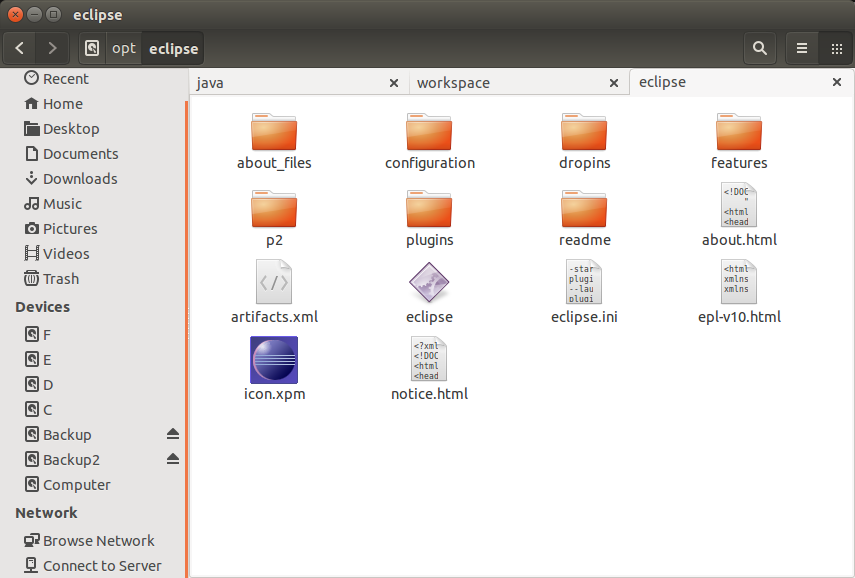The image size is (855, 578).
Task: Select the configuration folder icon
Action: click(429, 132)
